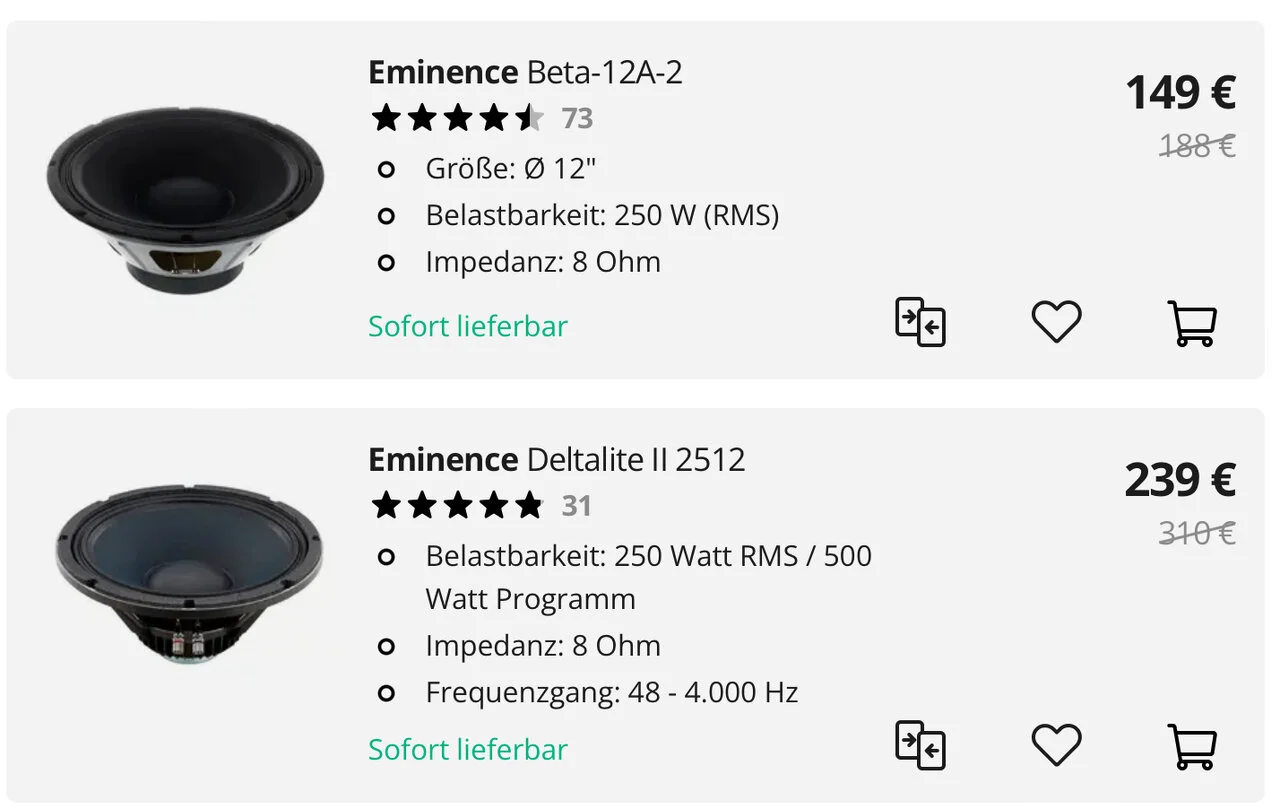The width and height of the screenshot is (1280, 809).
Task: Open the Eminence Beta-12A-2 product title
Action: click(x=525, y=73)
